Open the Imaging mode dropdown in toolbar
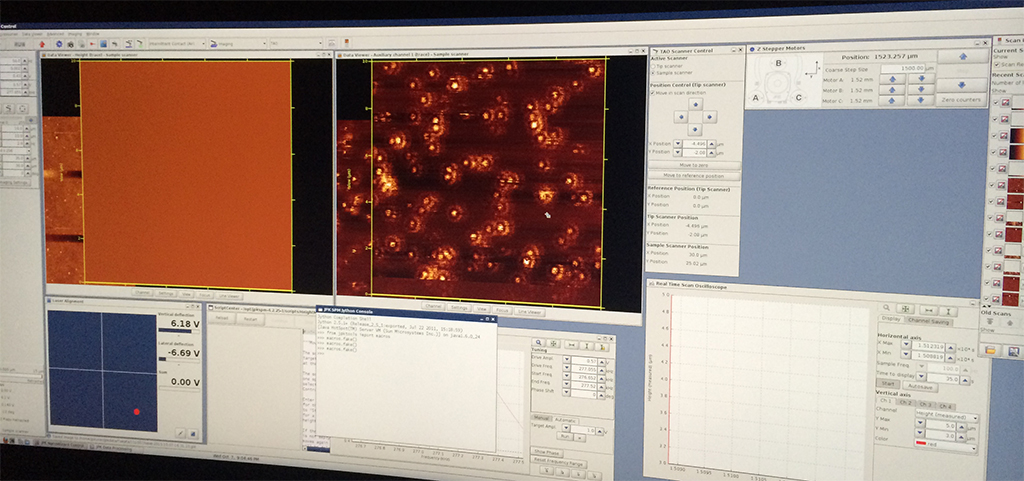Image resolution: width=1024 pixels, height=481 pixels. pos(237,44)
